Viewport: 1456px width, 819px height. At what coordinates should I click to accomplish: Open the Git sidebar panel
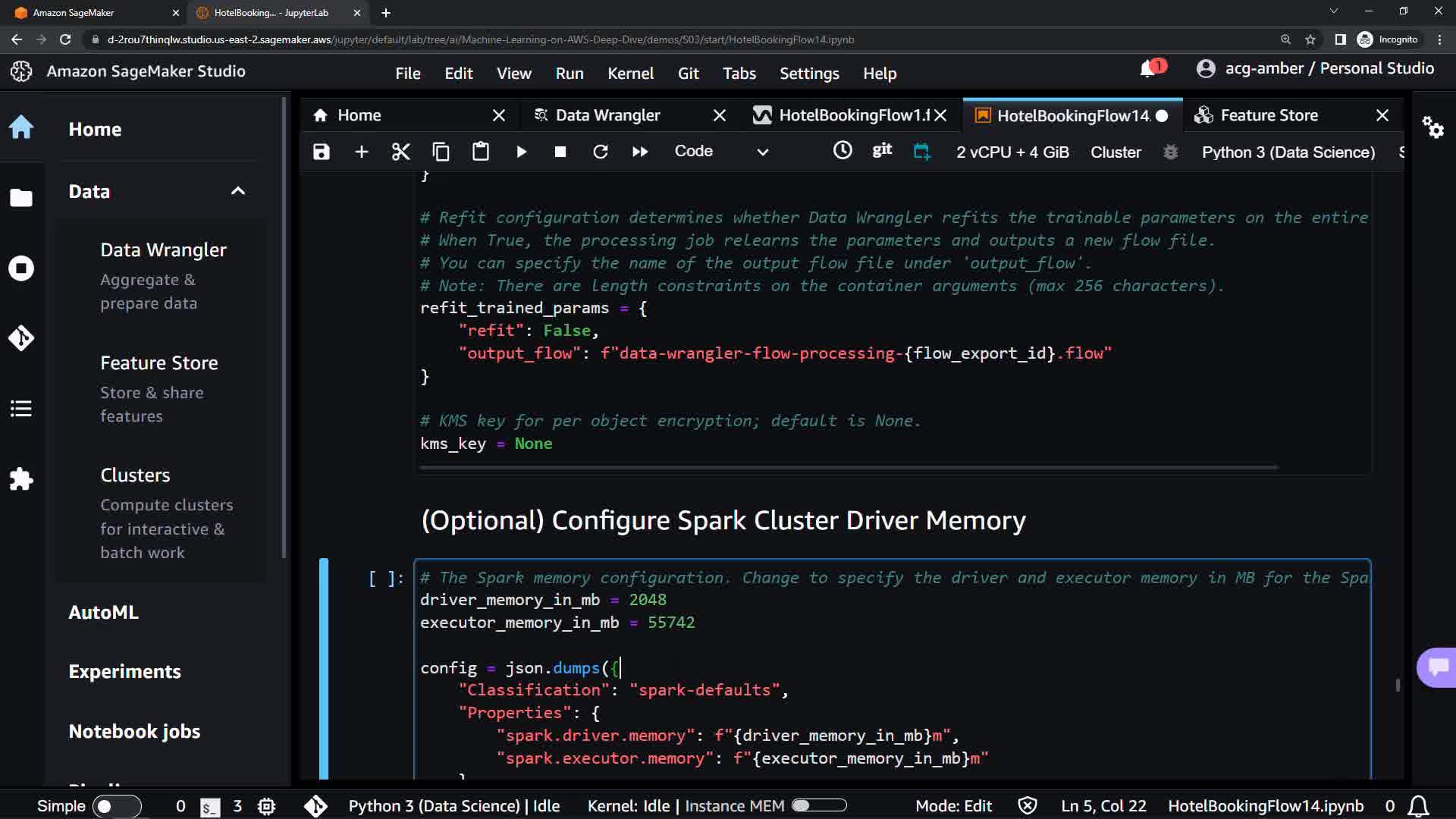coord(21,337)
